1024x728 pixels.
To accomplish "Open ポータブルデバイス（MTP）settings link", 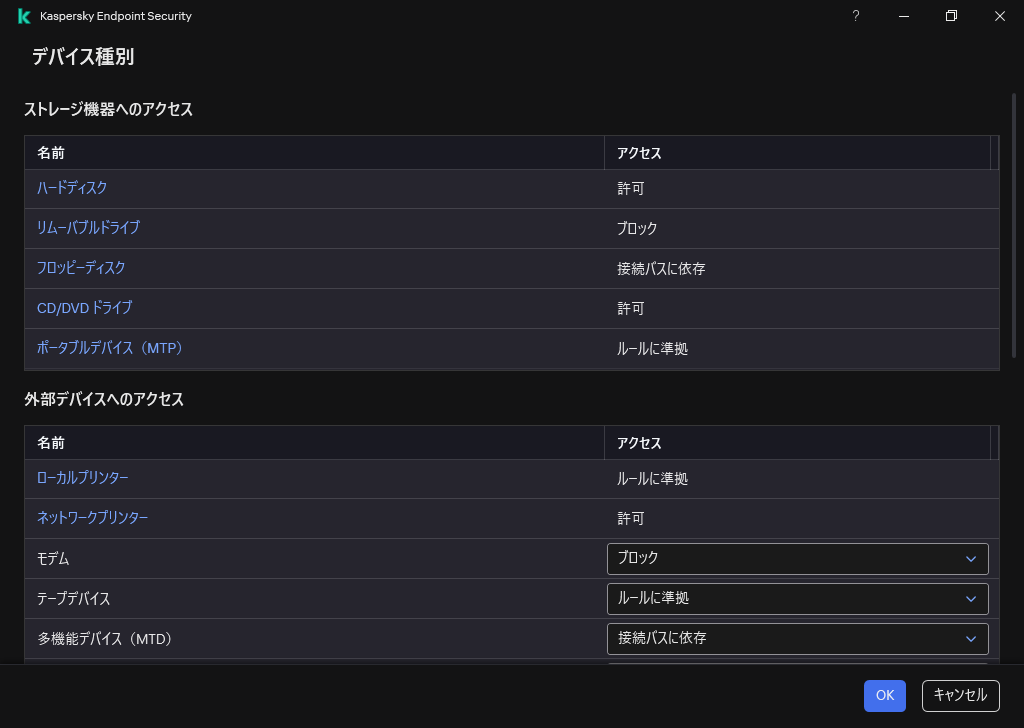I will click(x=110, y=348).
